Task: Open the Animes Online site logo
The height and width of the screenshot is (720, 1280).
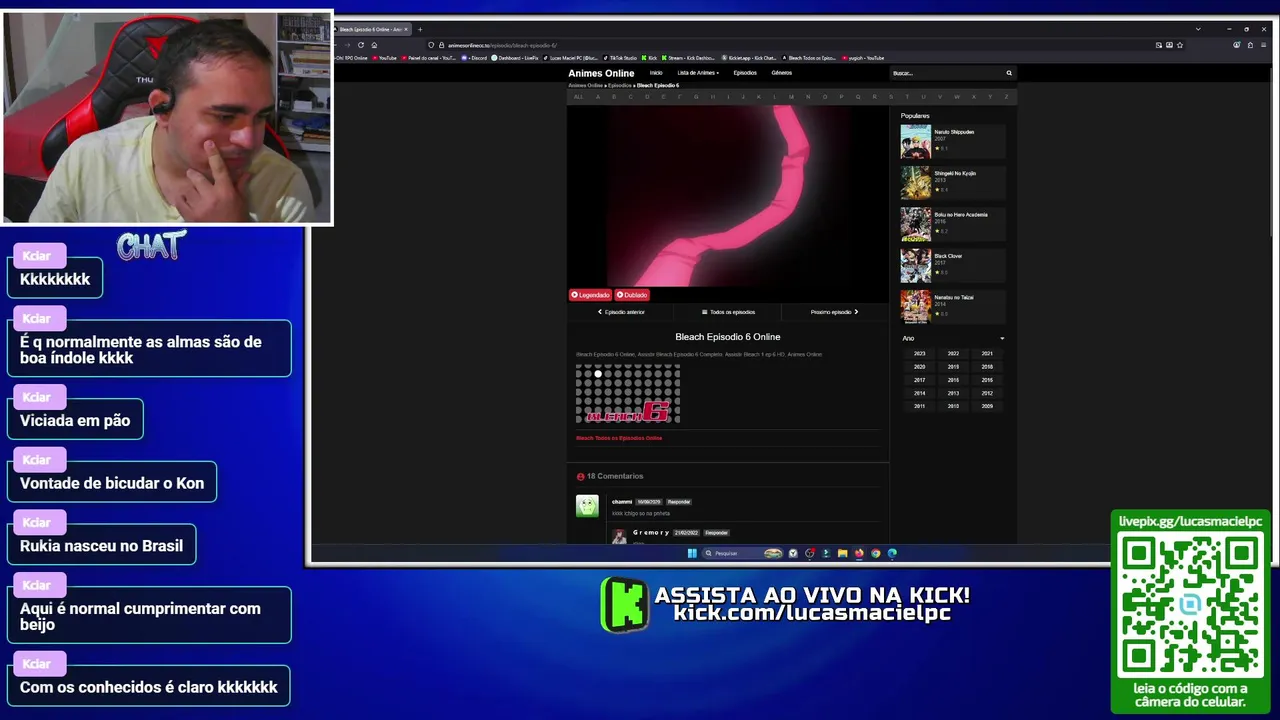Action: [601, 73]
